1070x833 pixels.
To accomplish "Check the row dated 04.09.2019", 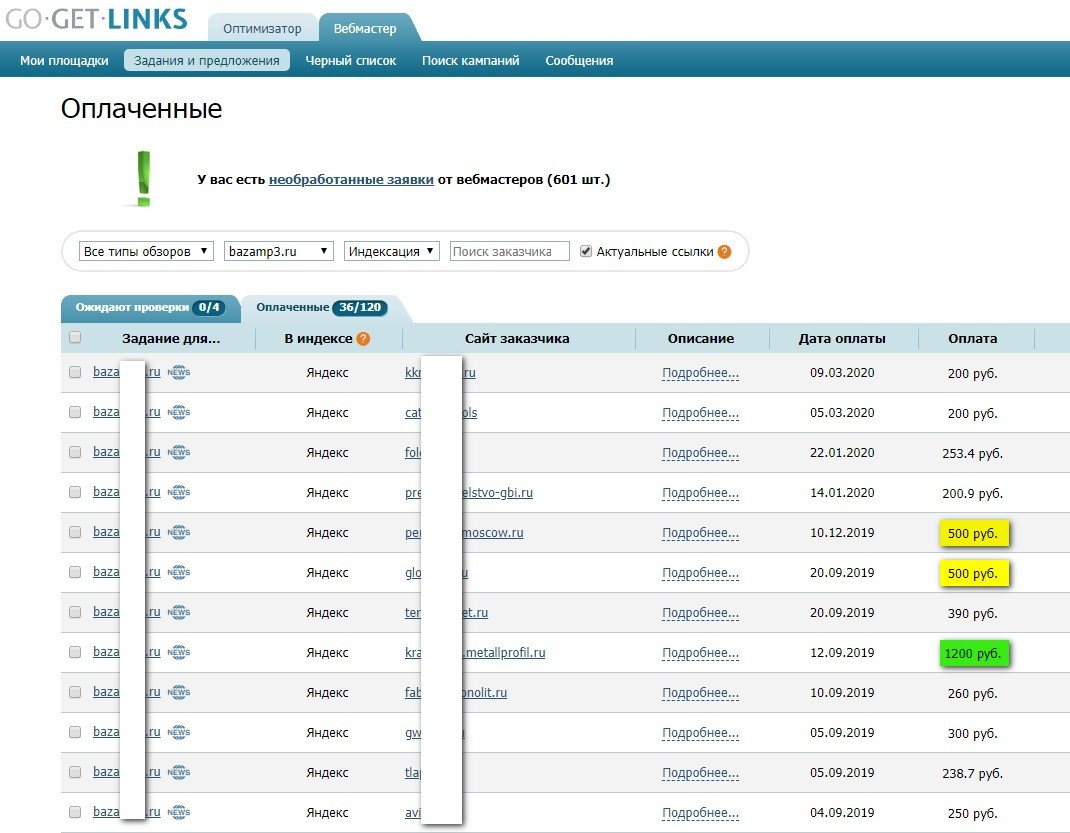I will click(x=75, y=812).
